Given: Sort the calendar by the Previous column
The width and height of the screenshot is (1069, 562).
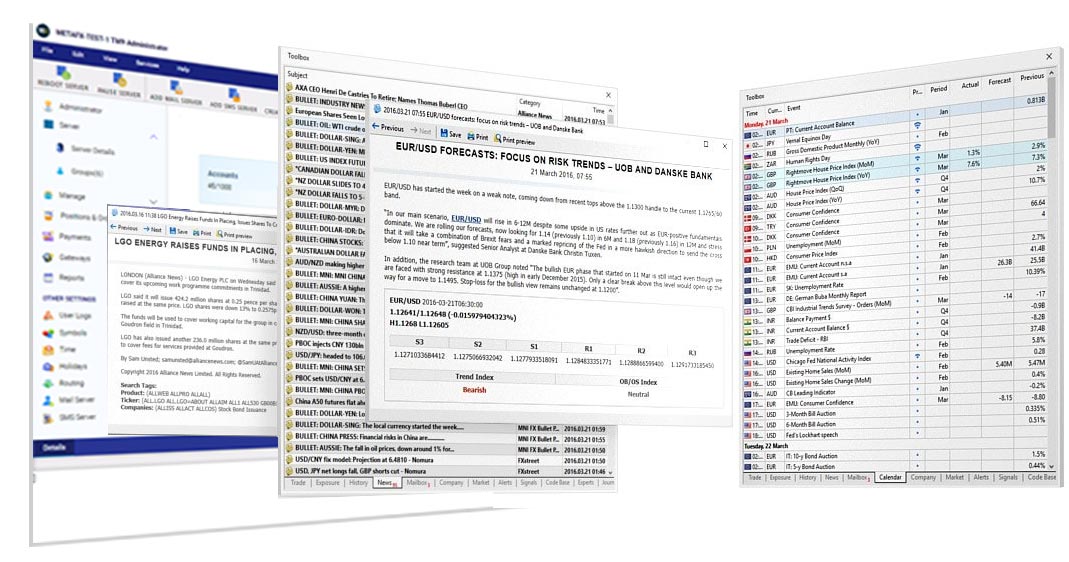Looking at the screenshot, I should tap(1032, 77).
